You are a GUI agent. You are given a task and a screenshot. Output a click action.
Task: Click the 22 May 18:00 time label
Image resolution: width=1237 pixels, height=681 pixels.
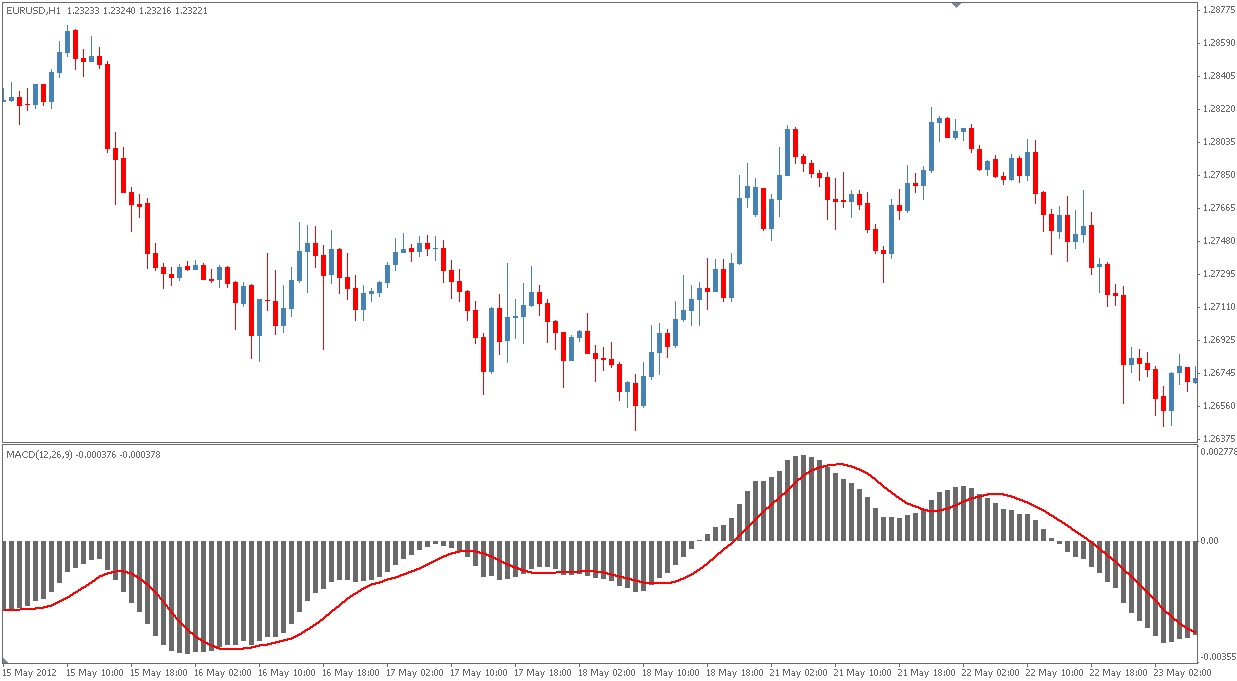[1120, 673]
